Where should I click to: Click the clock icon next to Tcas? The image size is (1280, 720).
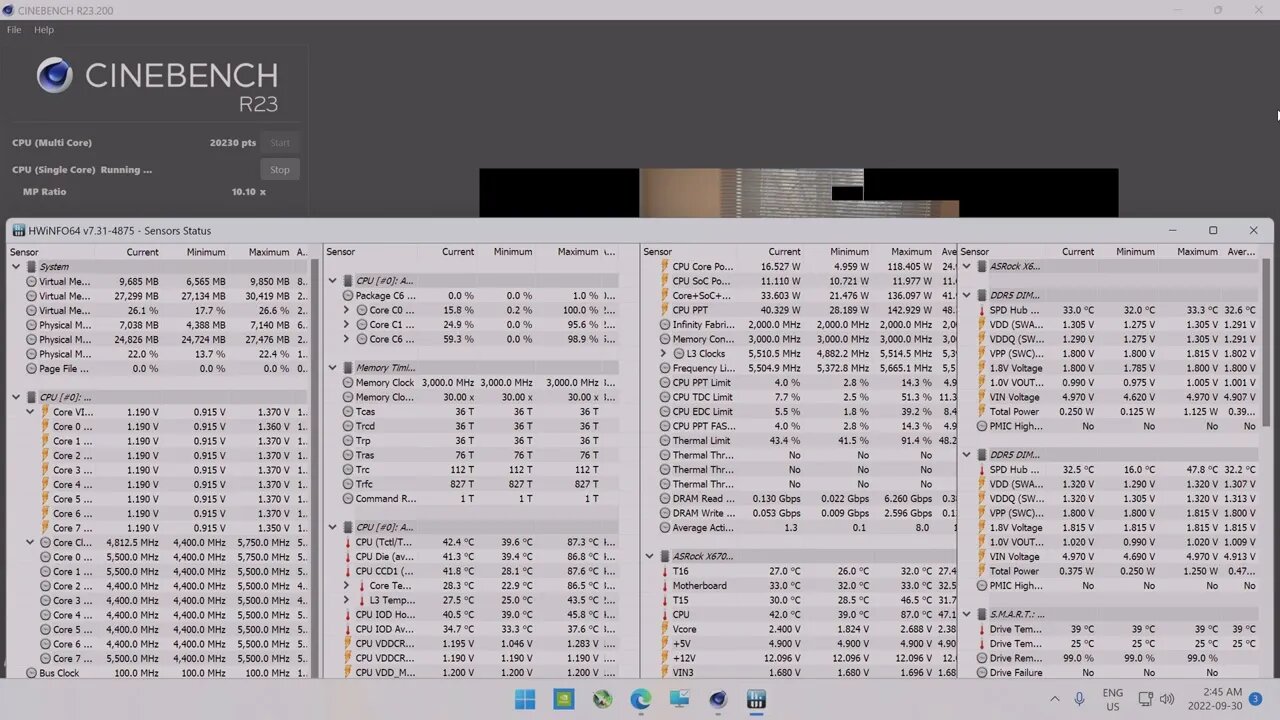point(348,412)
